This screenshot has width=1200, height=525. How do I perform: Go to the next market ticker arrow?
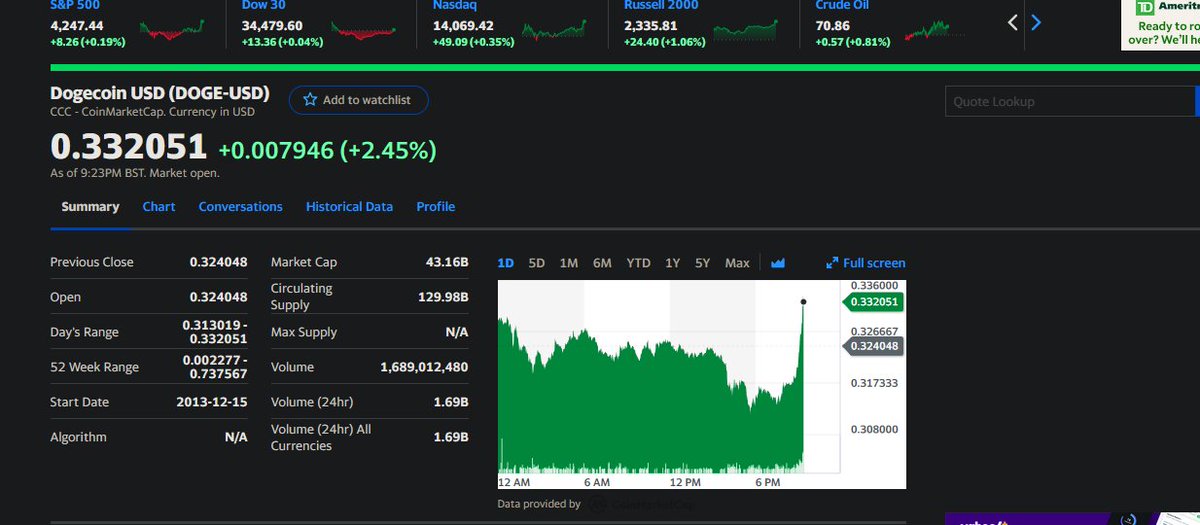click(x=1036, y=22)
